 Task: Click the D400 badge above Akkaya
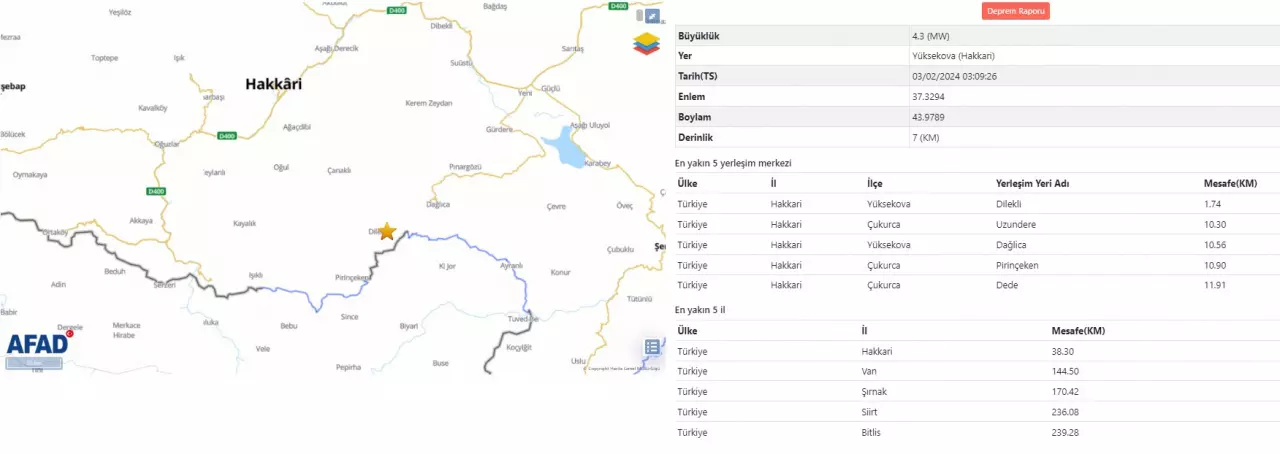[155, 191]
